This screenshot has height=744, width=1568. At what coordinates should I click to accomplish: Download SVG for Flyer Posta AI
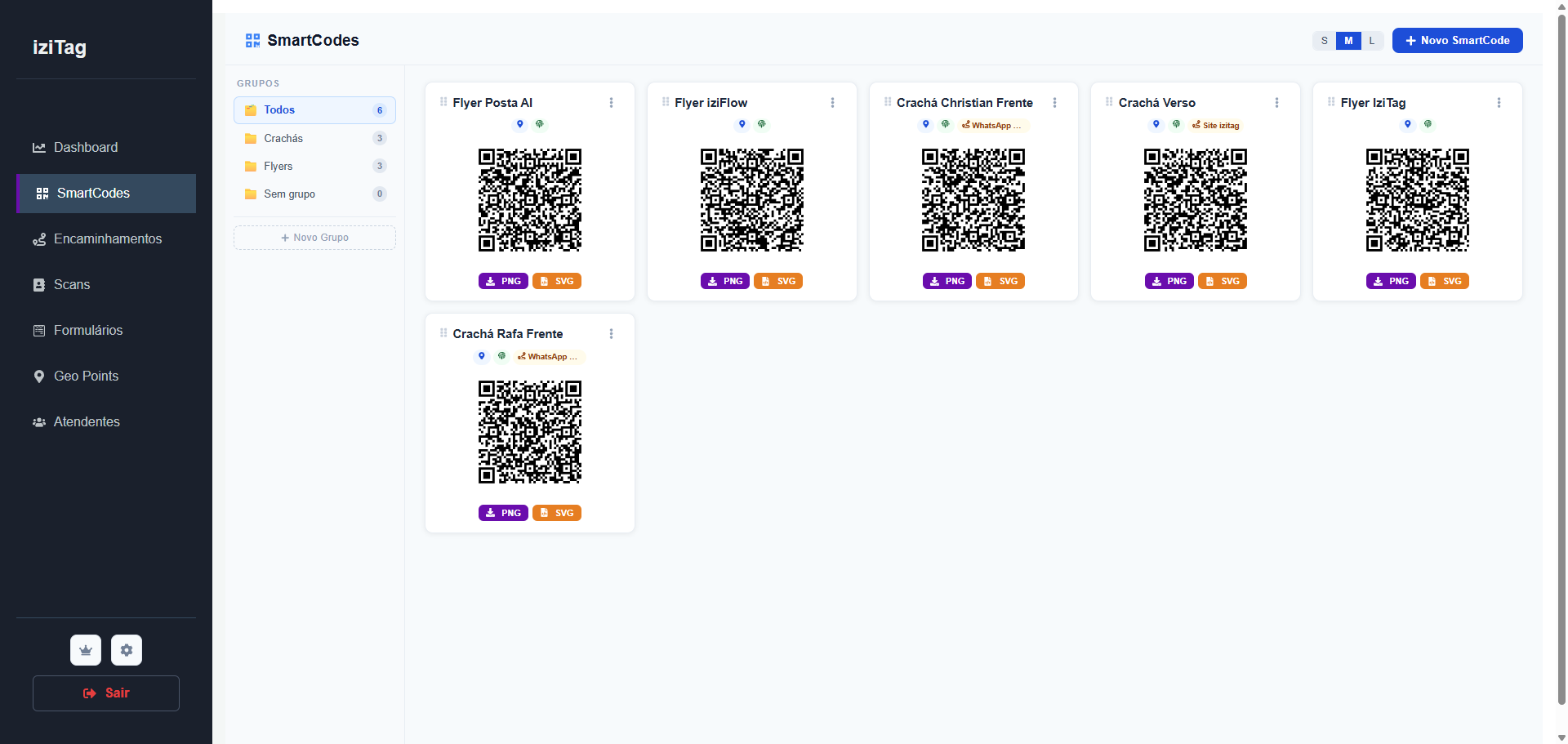557,282
